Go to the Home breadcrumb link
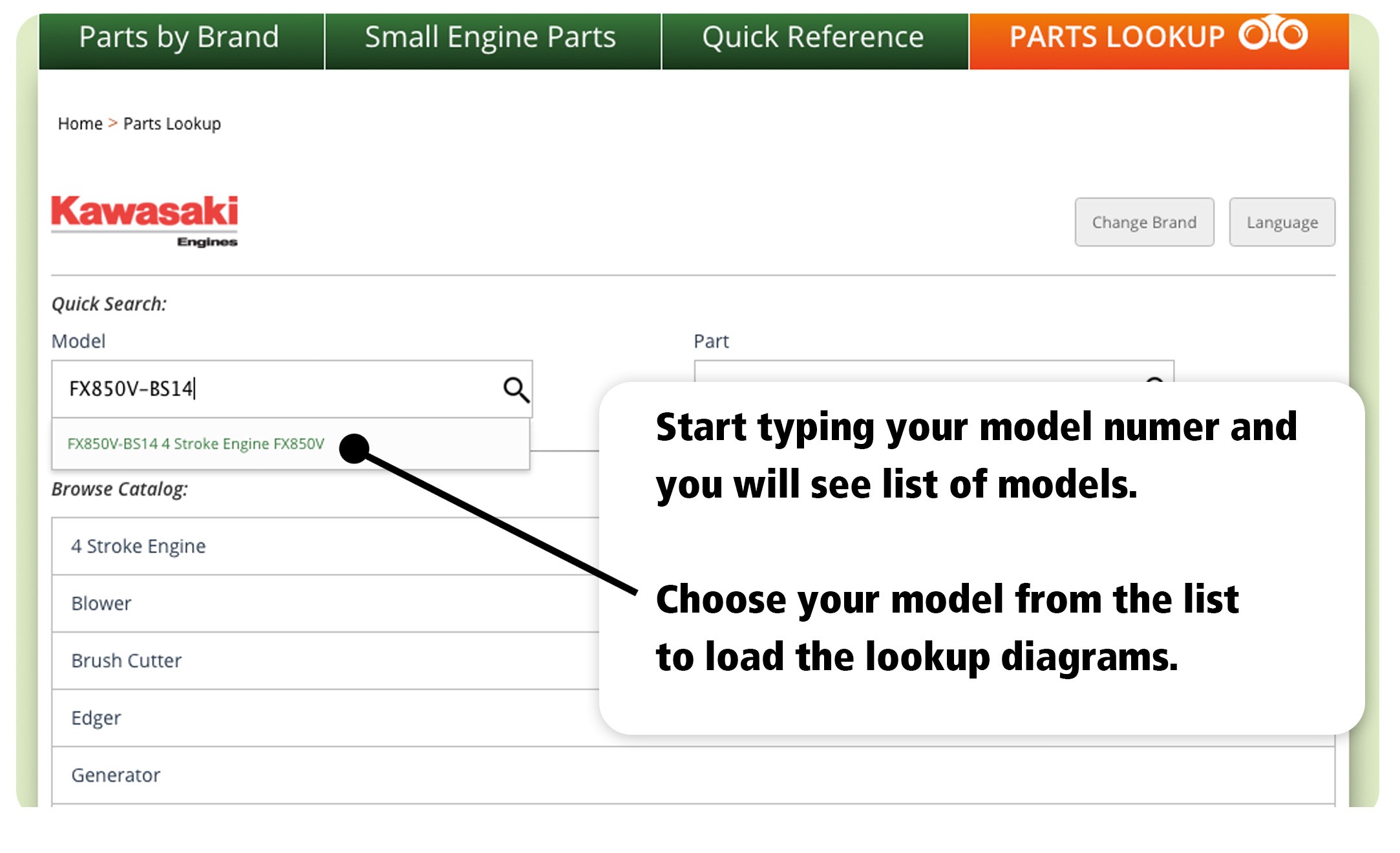Image resolution: width=1400 pixels, height=853 pixels. pos(80,123)
